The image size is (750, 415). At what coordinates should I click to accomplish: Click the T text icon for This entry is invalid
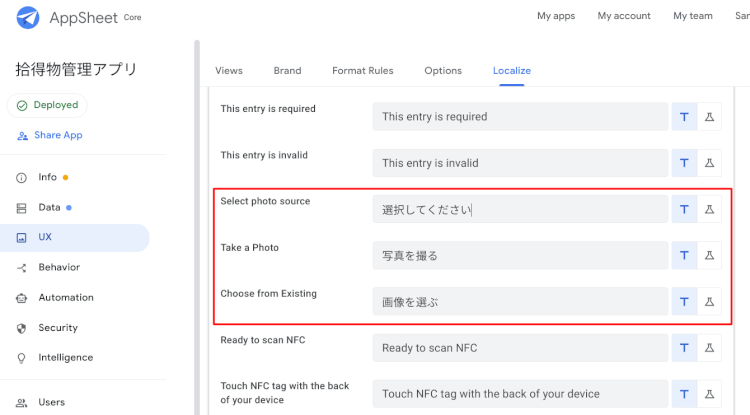click(684, 163)
